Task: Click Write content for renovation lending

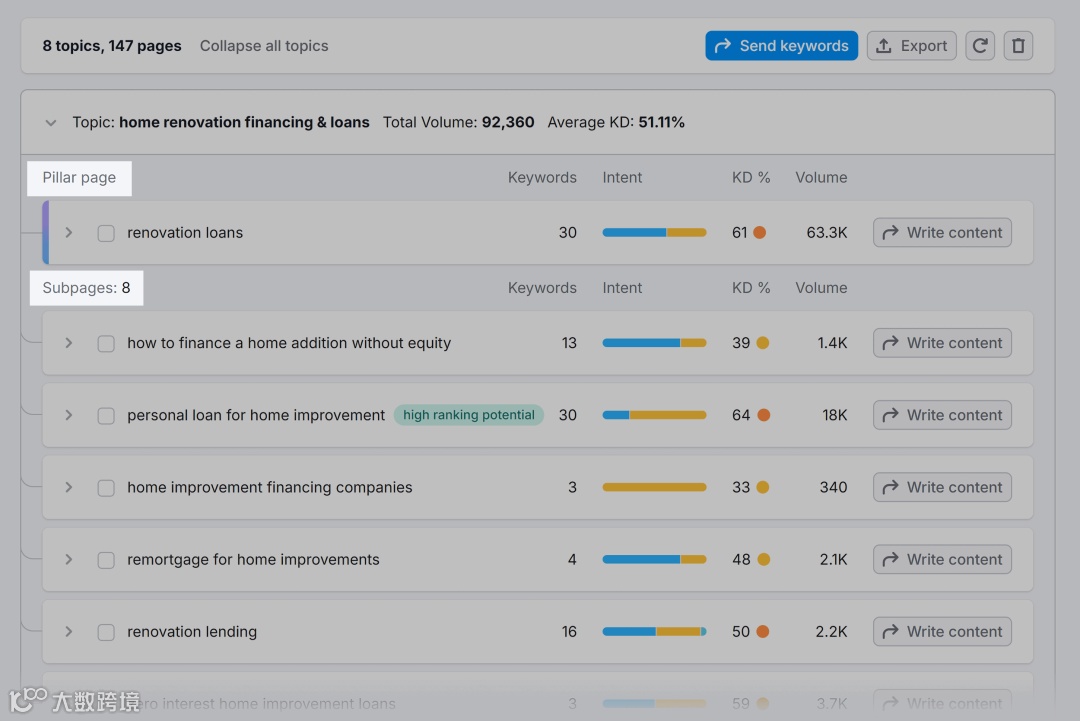Action: [x=942, y=632]
